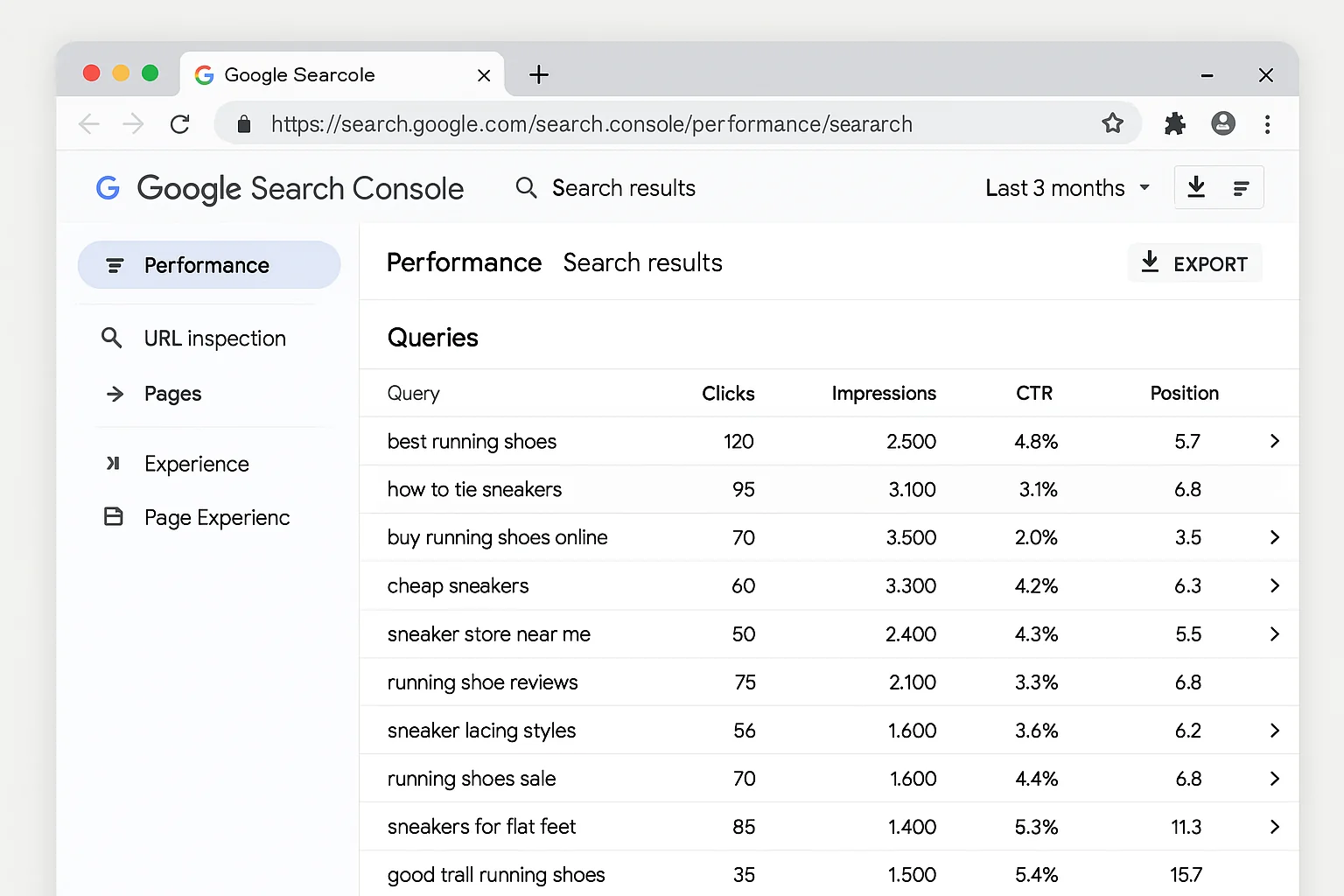
Task: Select the Pages section icon
Action: point(115,394)
